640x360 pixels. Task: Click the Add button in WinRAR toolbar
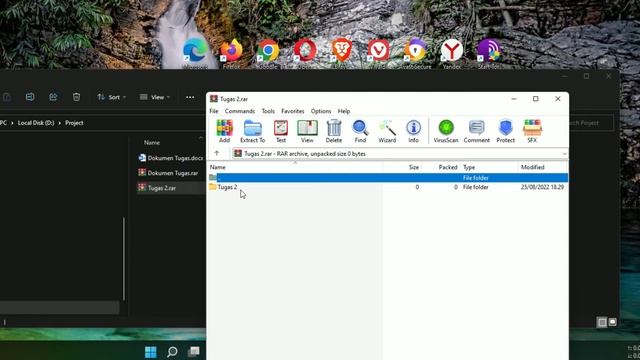(224, 131)
